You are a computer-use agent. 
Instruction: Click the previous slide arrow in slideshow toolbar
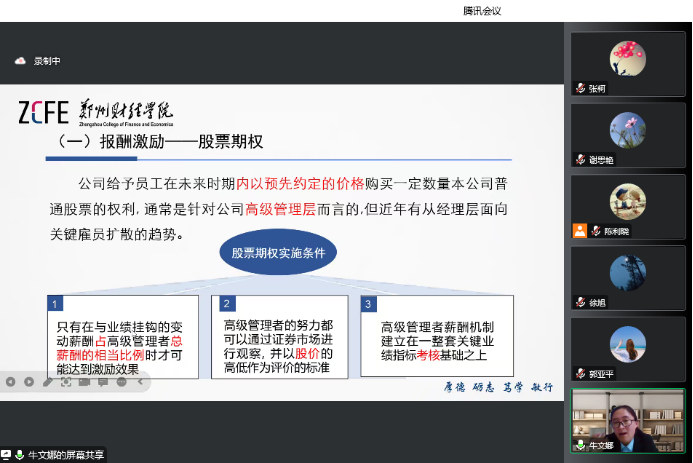(10, 381)
